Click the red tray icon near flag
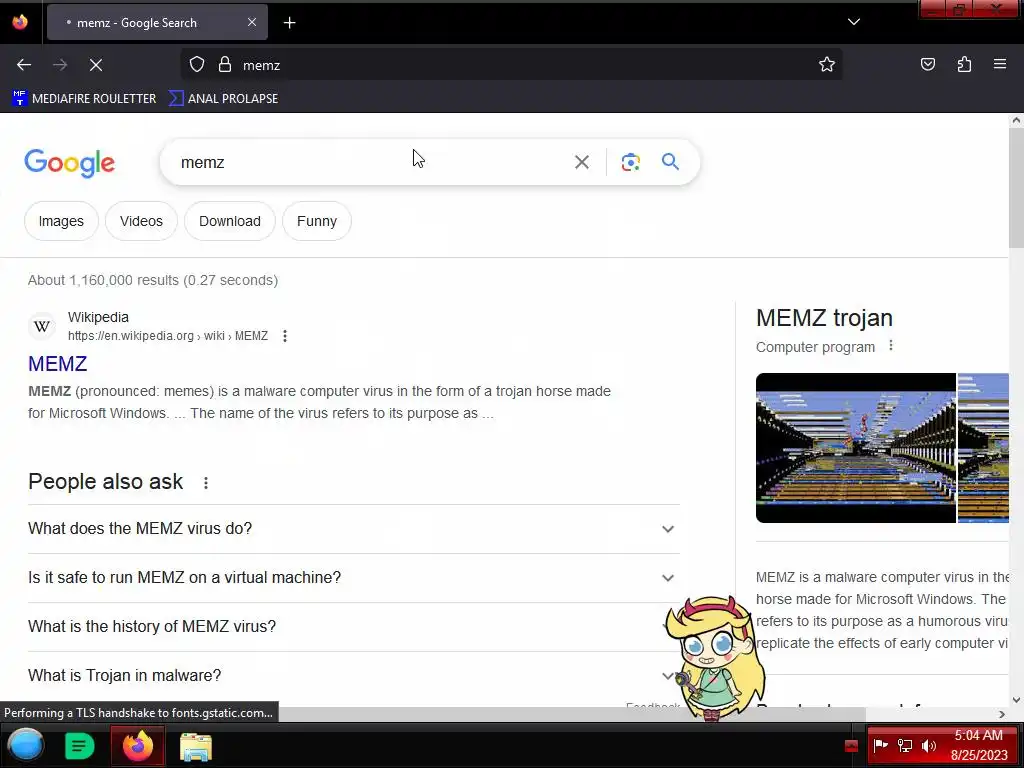Viewport: 1024px width, 768px height. [x=851, y=746]
